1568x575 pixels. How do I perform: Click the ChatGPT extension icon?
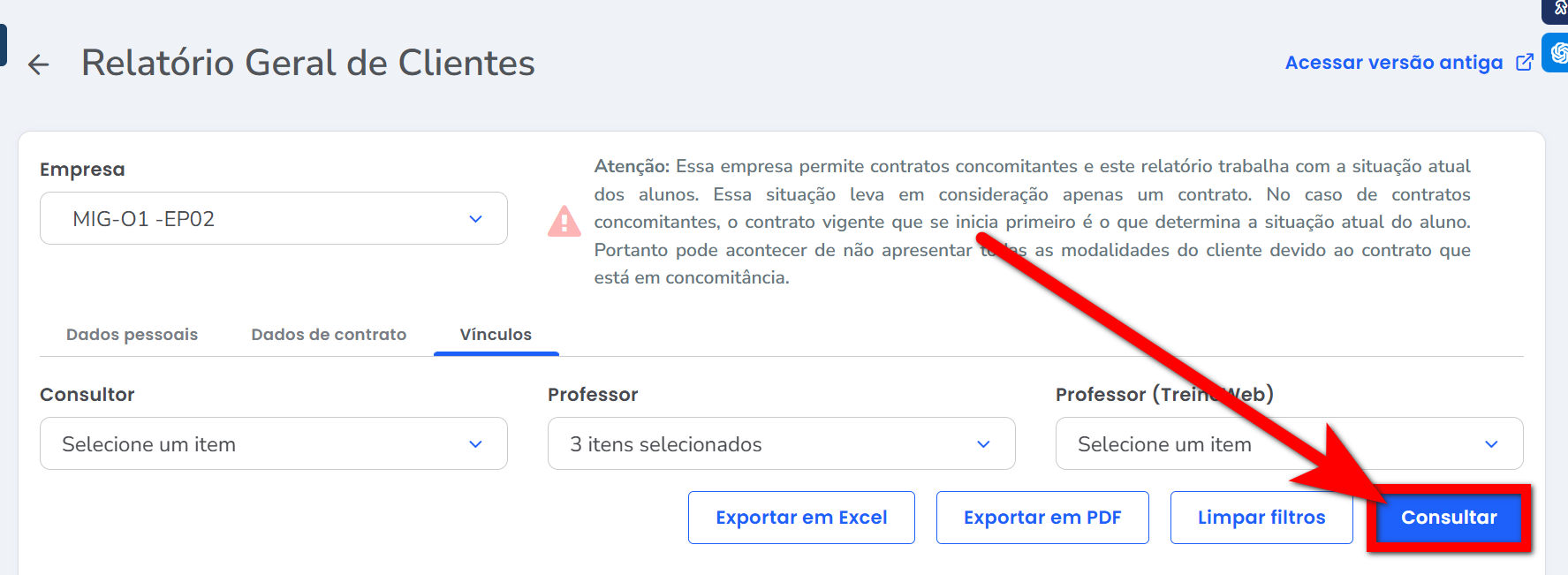(1557, 53)
